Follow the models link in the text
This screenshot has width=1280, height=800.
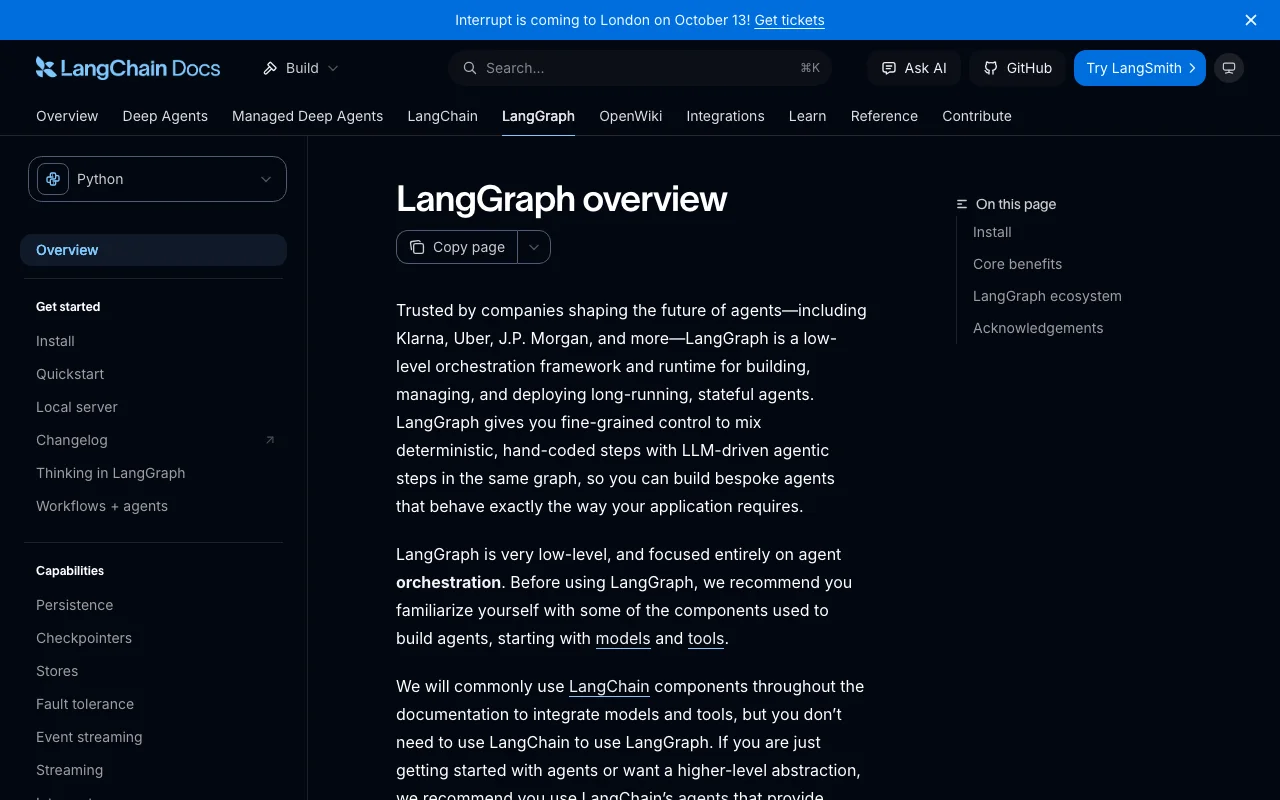tap(623, 638)
